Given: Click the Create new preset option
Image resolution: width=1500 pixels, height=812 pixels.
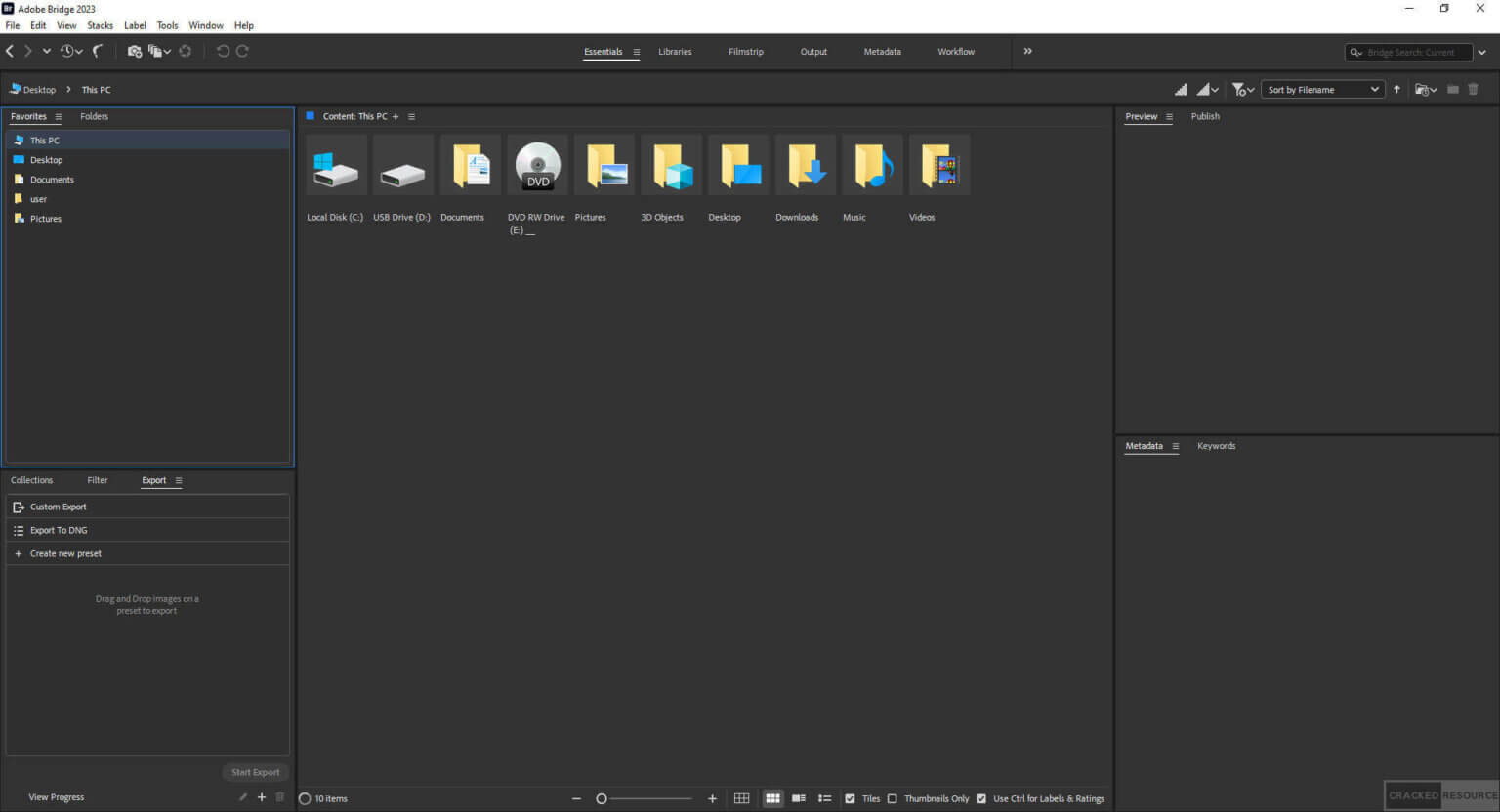Looking at the screenshot, I should click(x=65, y=553).
